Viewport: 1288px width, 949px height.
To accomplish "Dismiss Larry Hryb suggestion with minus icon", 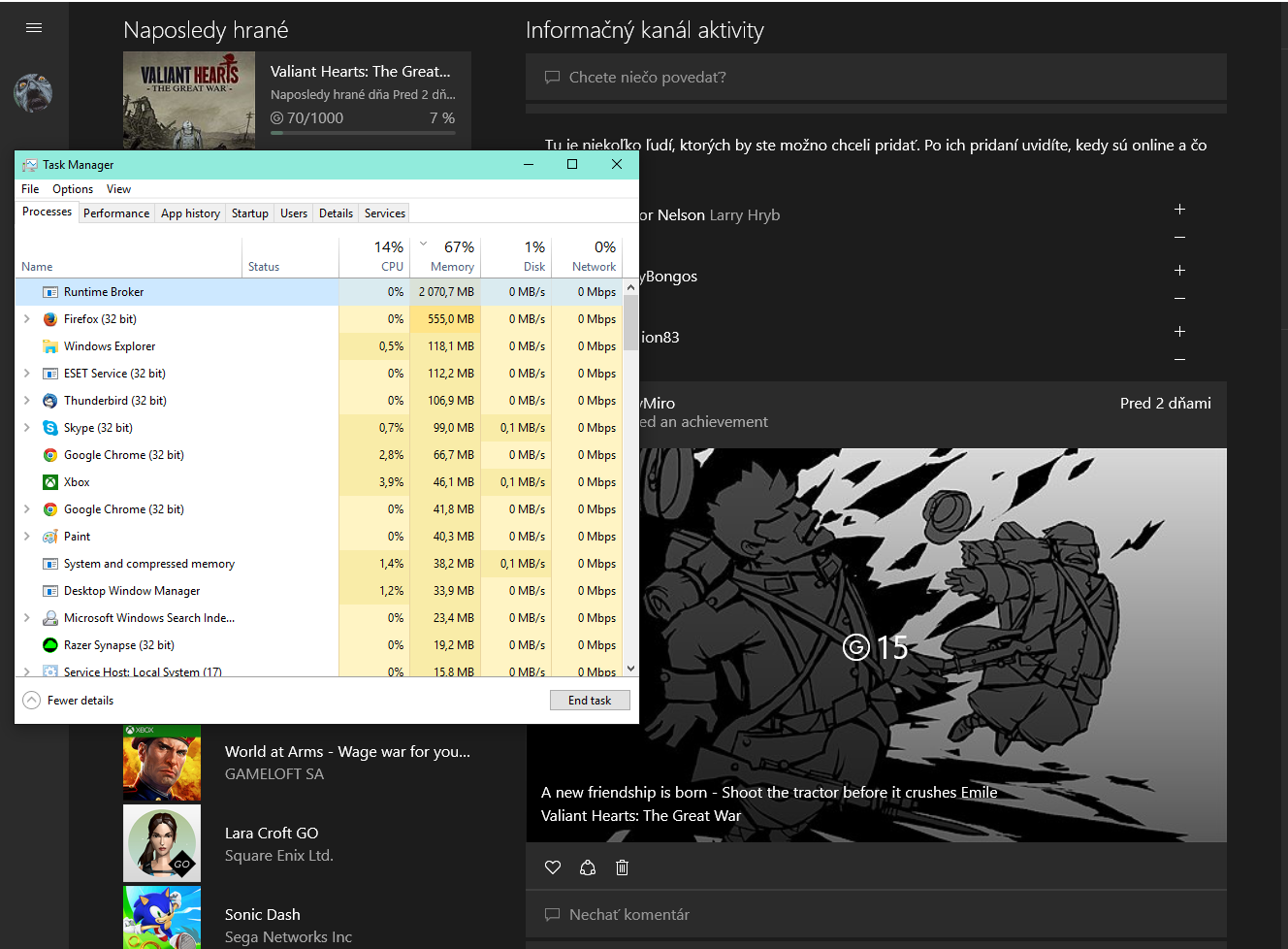I will pyautogui.click(x=1179, y=238).
